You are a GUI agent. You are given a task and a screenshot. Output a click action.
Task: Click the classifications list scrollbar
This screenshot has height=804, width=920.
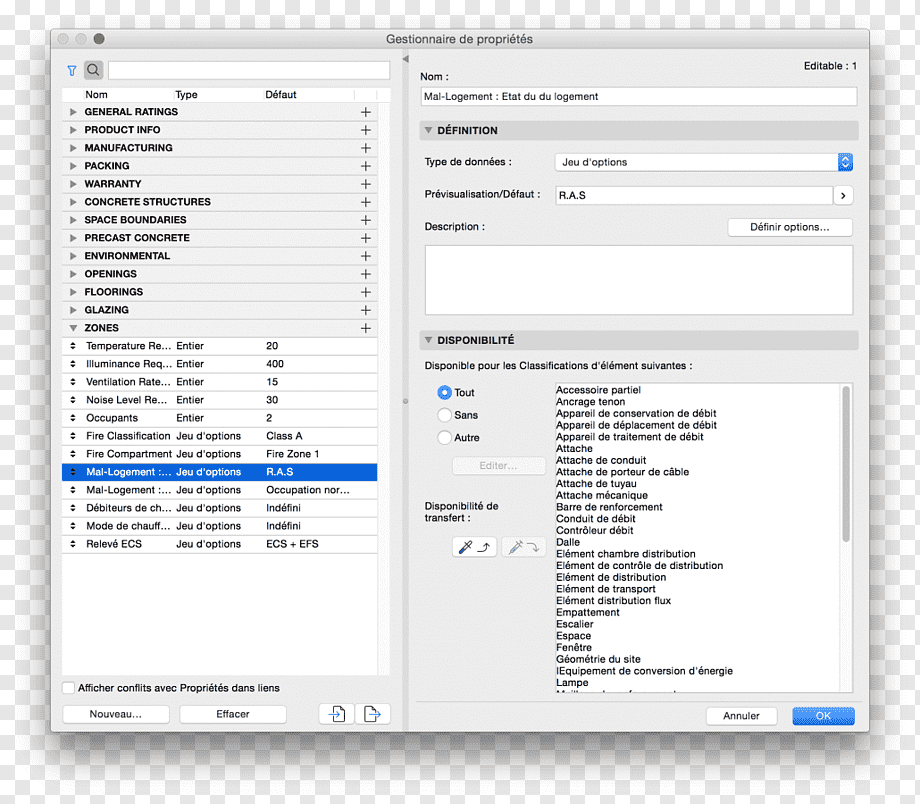point(846,464)
